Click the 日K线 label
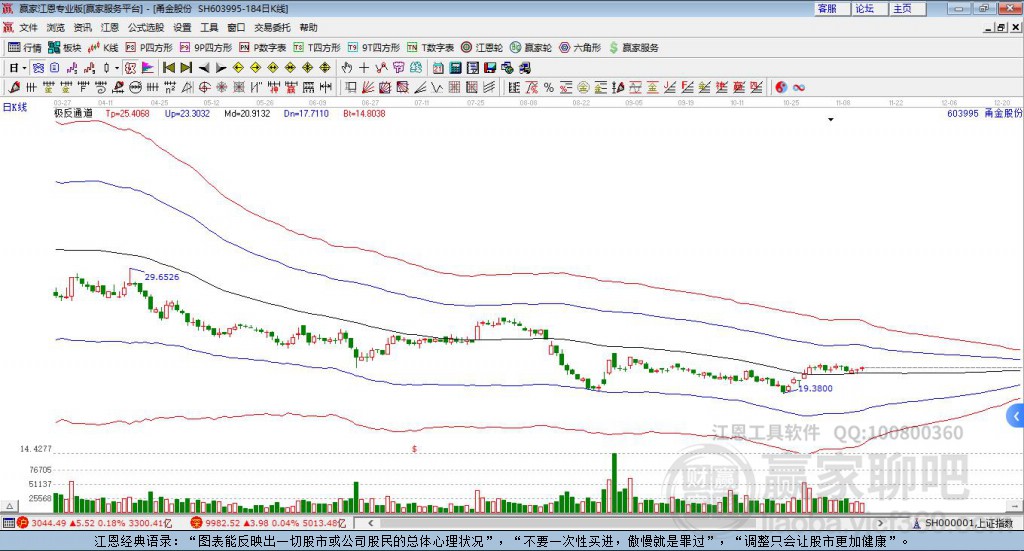1024x551 pixels. tap(14, 107)
